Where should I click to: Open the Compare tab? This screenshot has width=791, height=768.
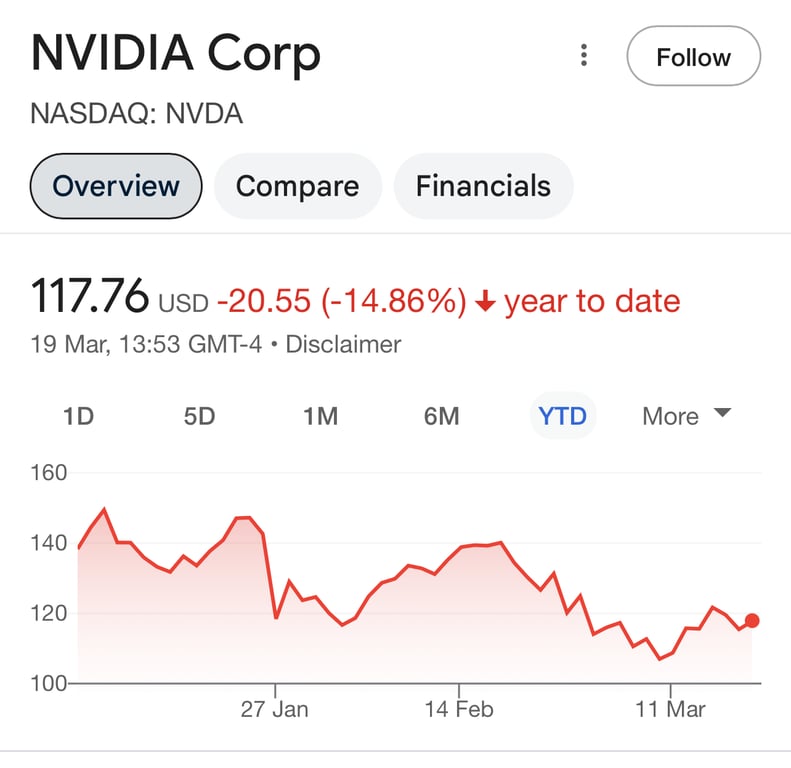tap(297, 186)
